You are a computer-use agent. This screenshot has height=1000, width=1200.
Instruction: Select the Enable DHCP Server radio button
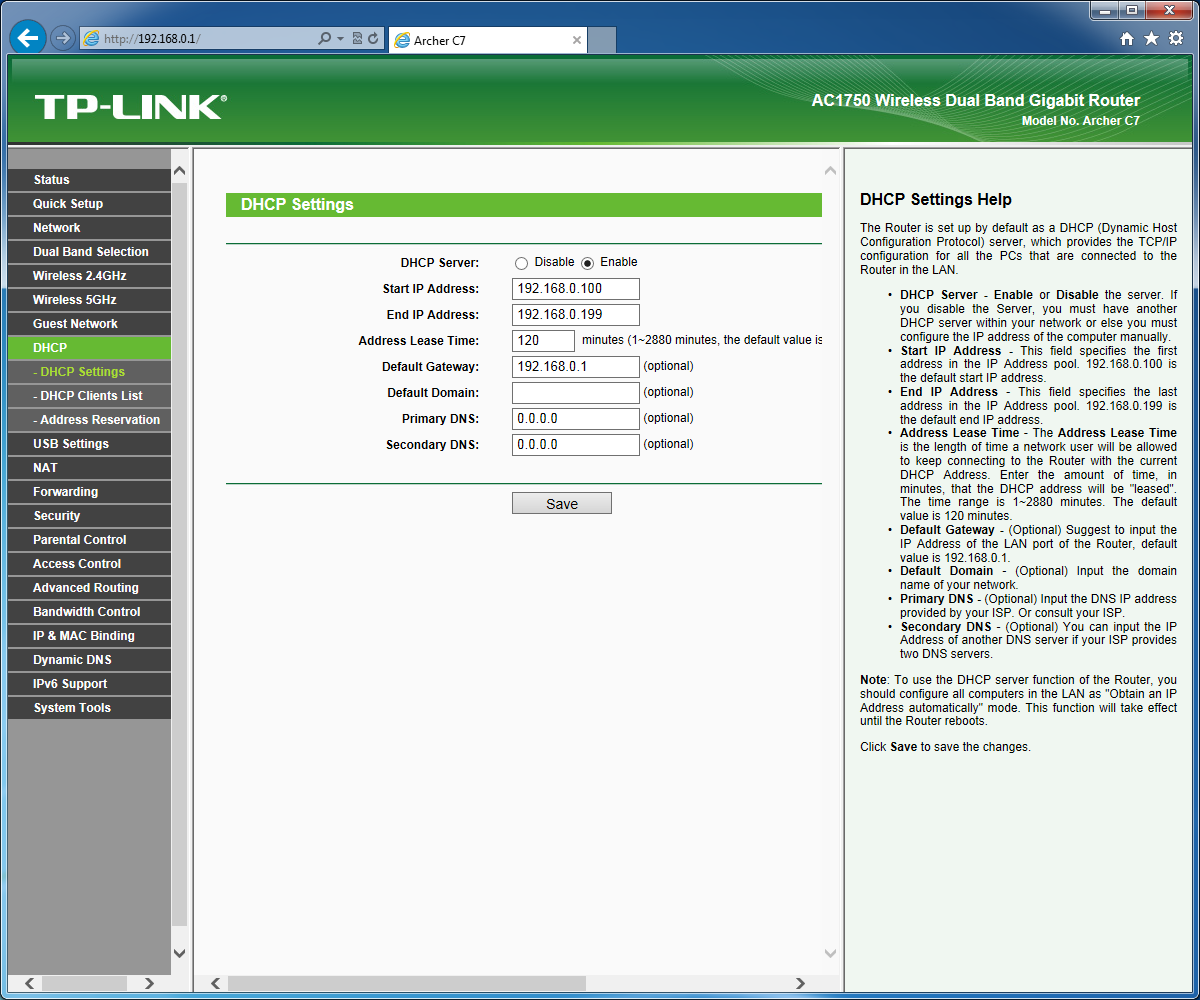tap(587, 263)
